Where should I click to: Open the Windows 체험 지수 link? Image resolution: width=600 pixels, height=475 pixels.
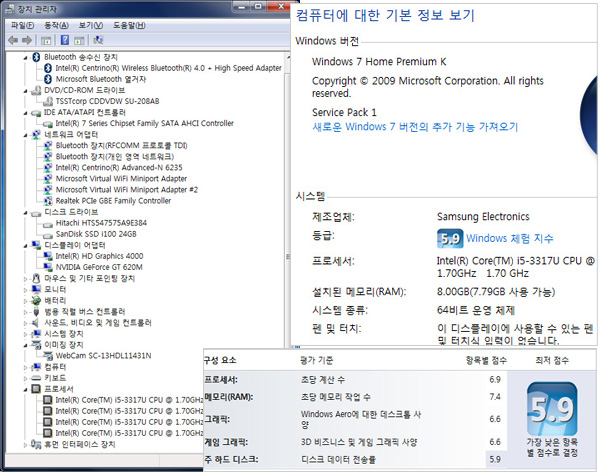pyautogui.click(x=510, y=238)
